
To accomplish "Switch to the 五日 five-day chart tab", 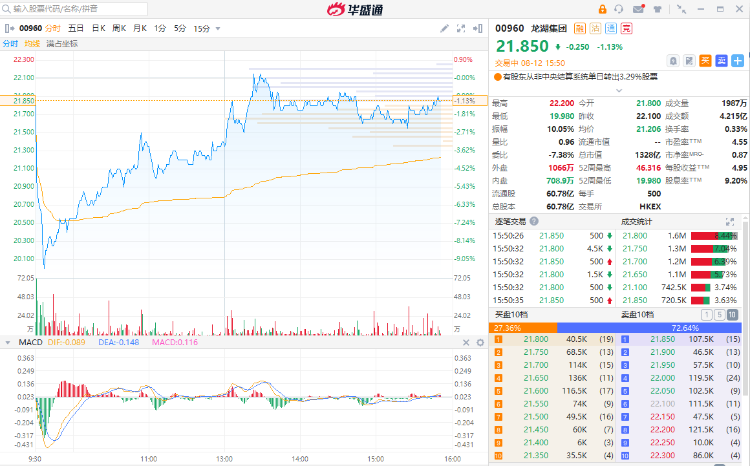I will (76, 28).
